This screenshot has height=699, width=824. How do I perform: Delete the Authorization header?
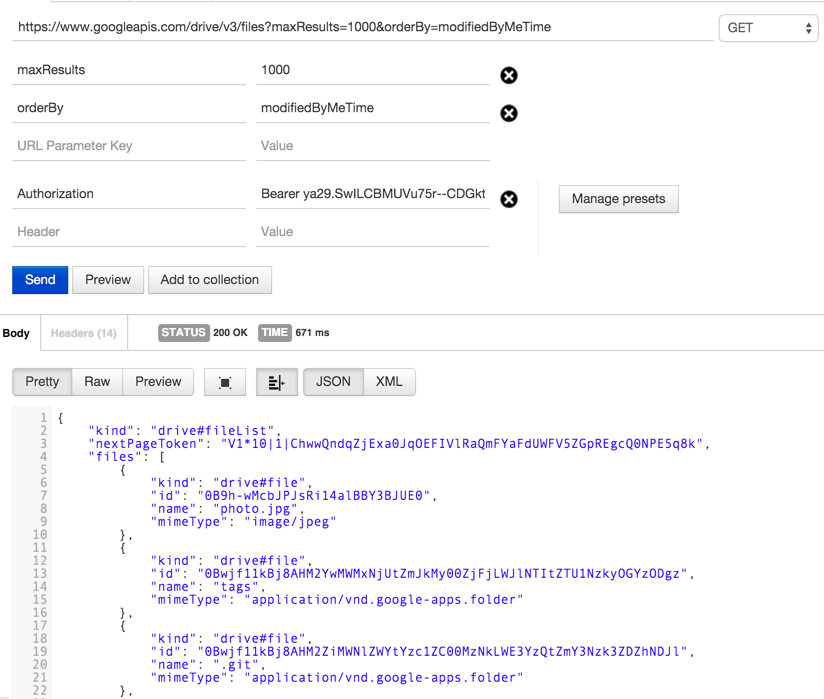[x=509, y=199]
